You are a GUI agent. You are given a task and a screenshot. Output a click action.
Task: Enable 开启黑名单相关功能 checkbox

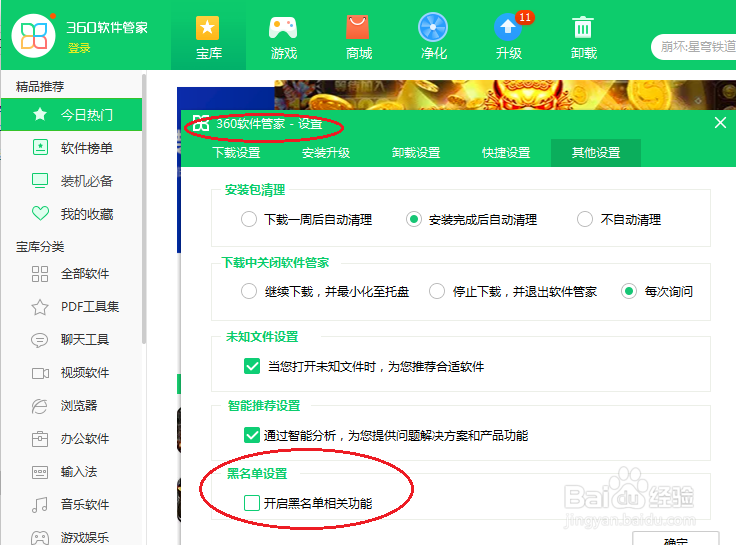click(252, 503)
